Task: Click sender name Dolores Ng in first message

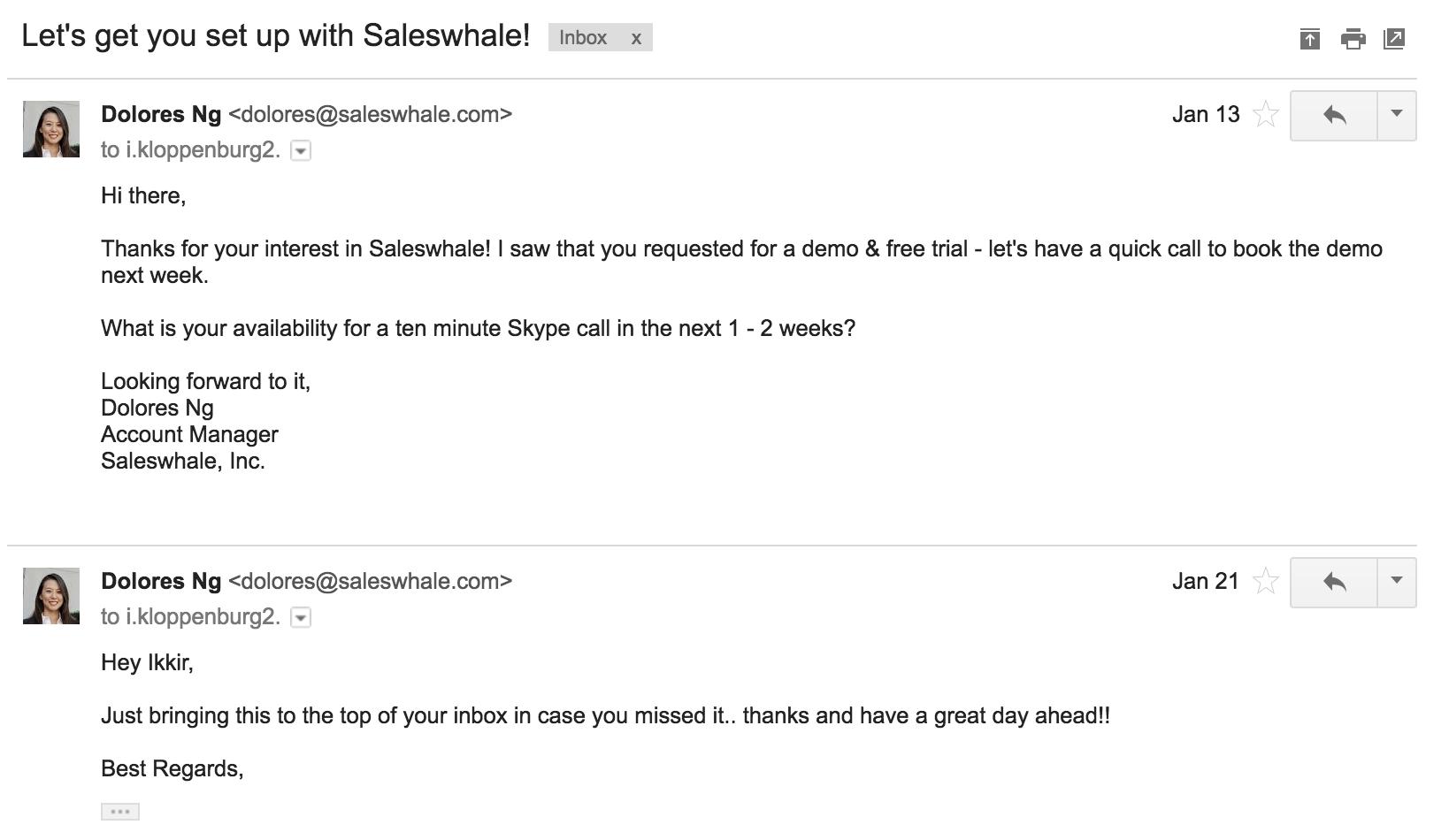Action: point(161,115)
